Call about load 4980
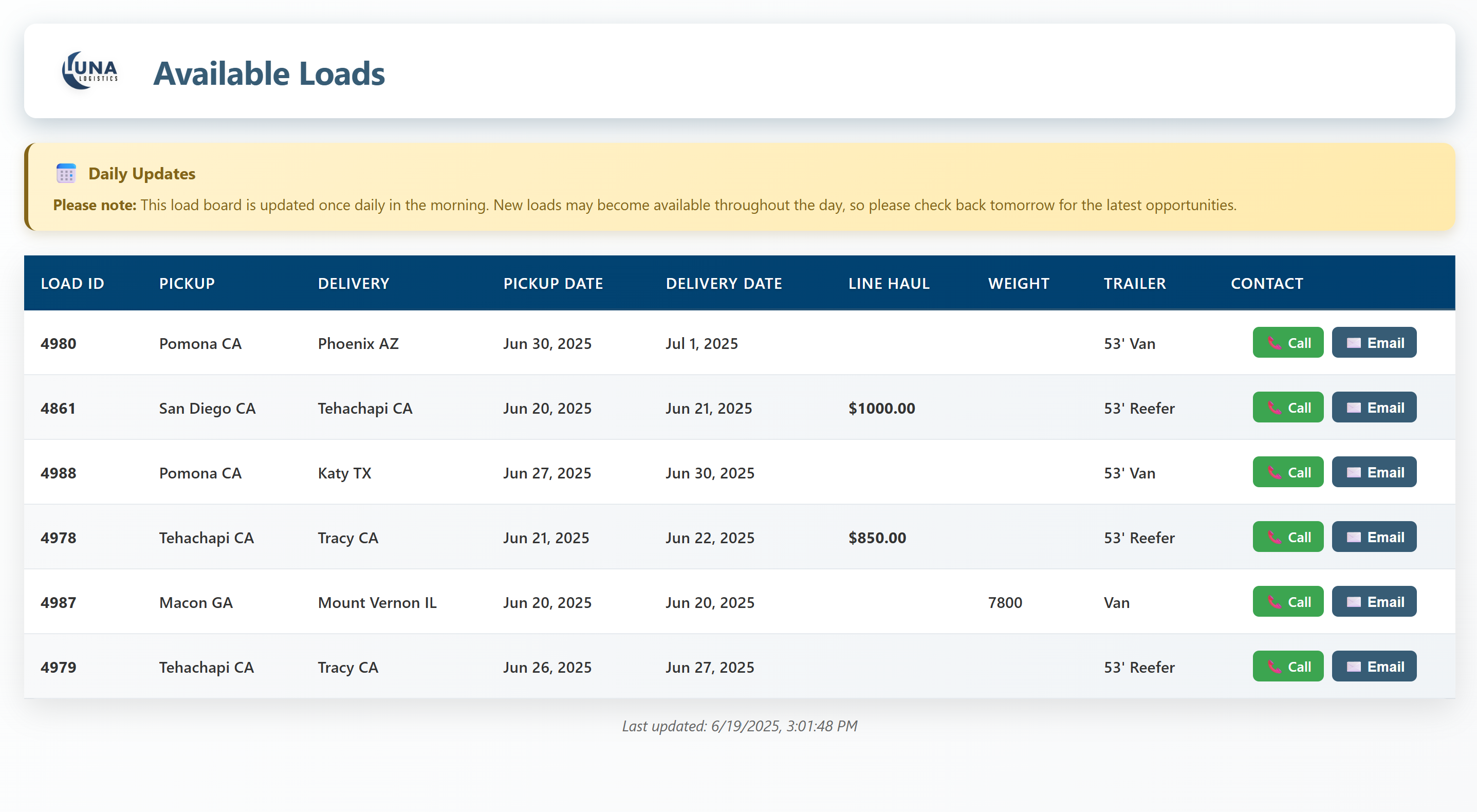Image resolution: width=1477 pixels, height=812 pixels. [x=1287, y=343]
